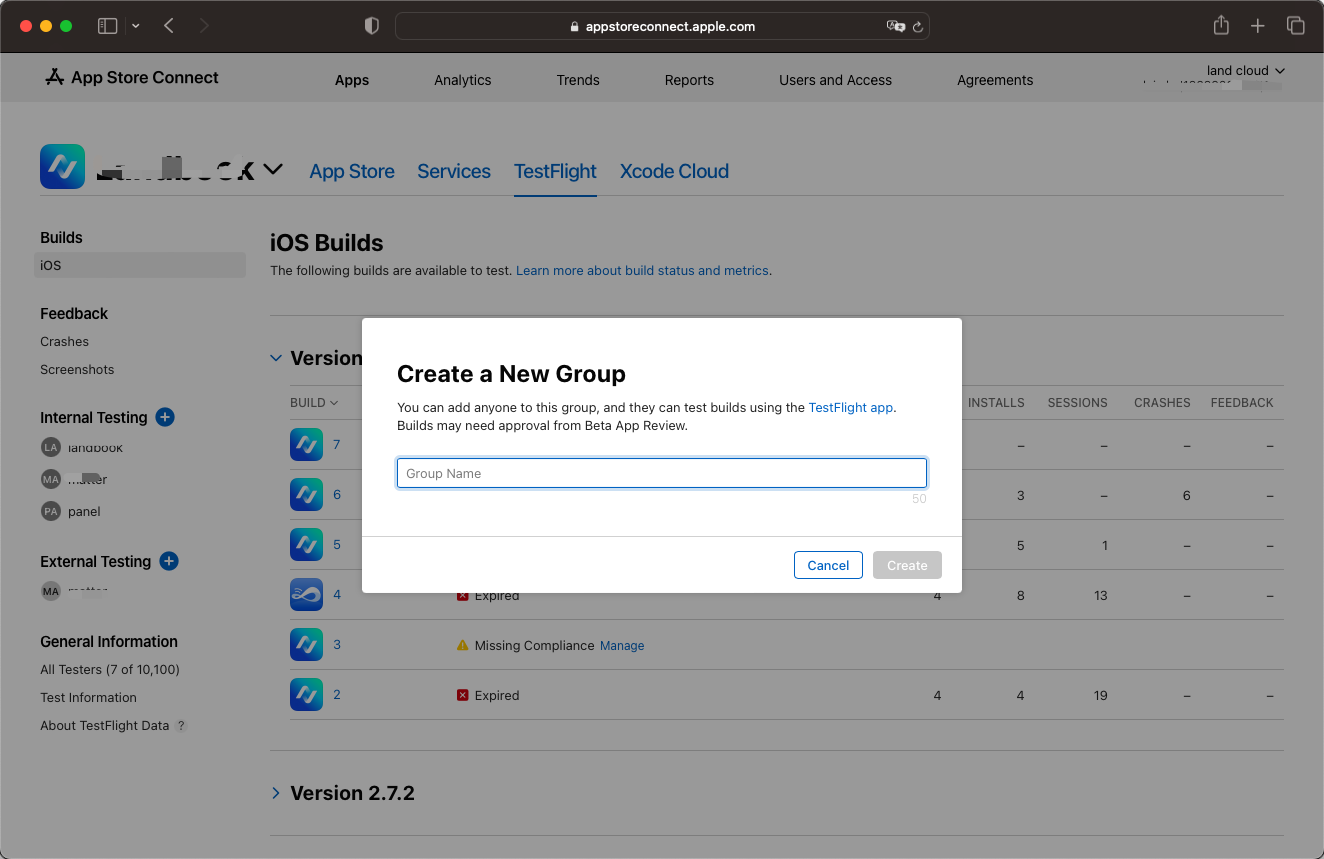Switch to the App Store tab
This screenshot has height=859, width=1324.
[352, 171]
